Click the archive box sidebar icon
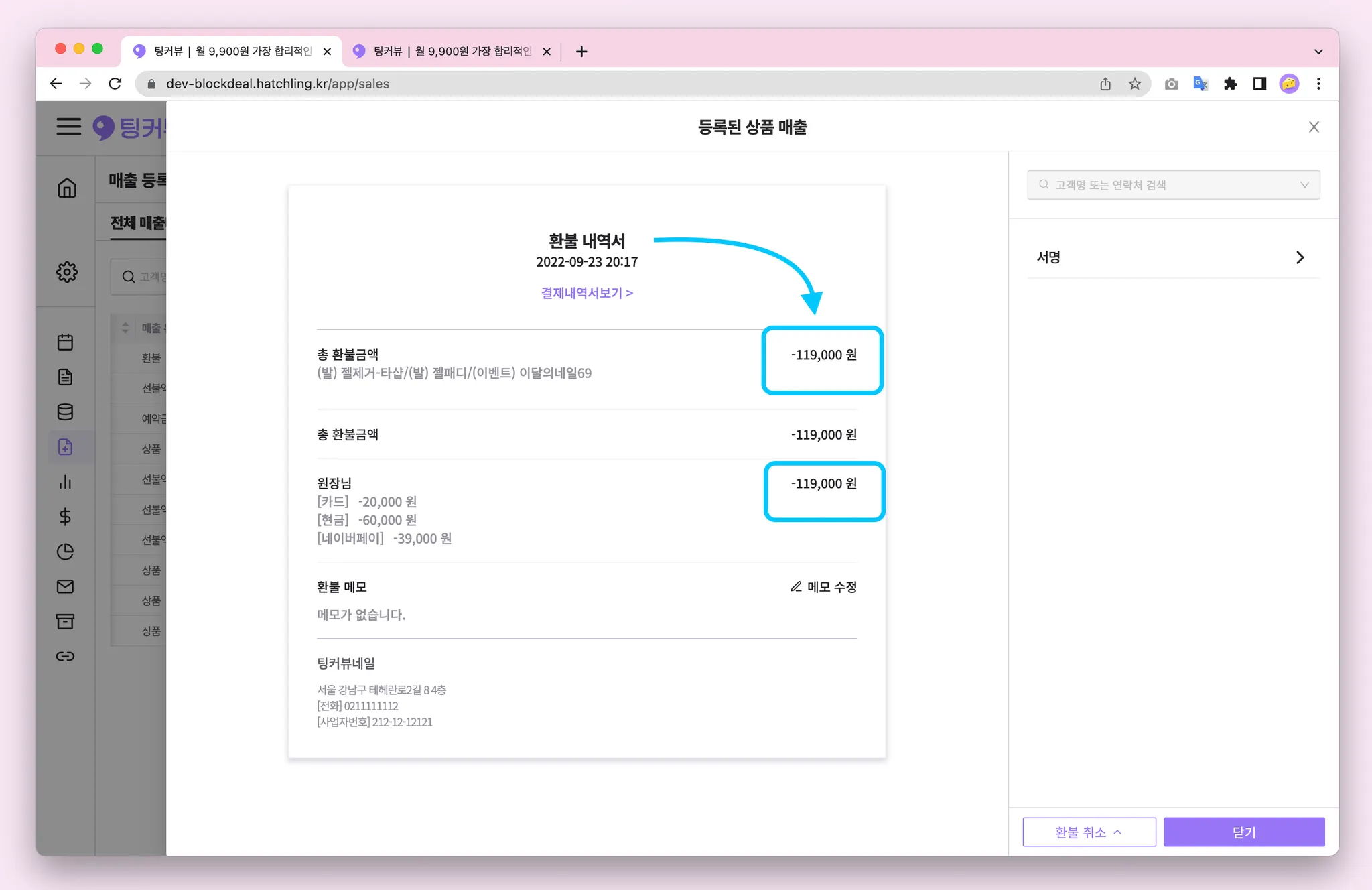Screen dimensions: 1372x890 [66, 621]
